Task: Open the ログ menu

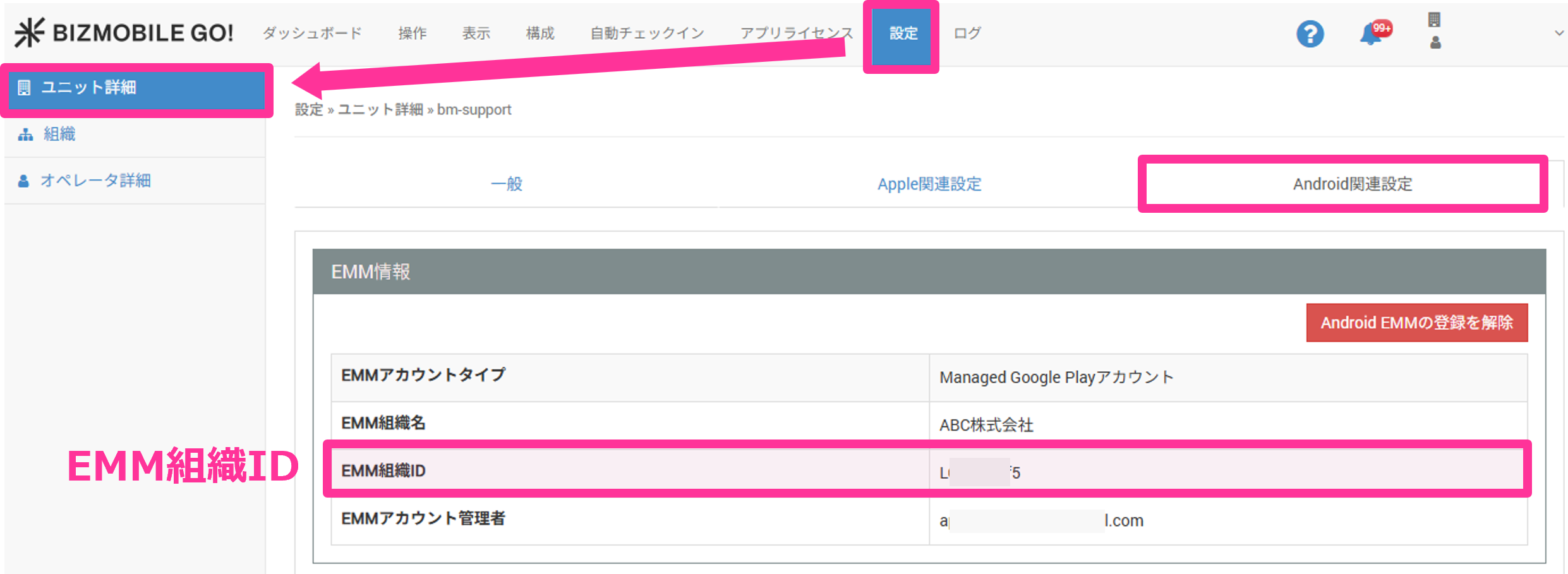Action: point(967,33)
